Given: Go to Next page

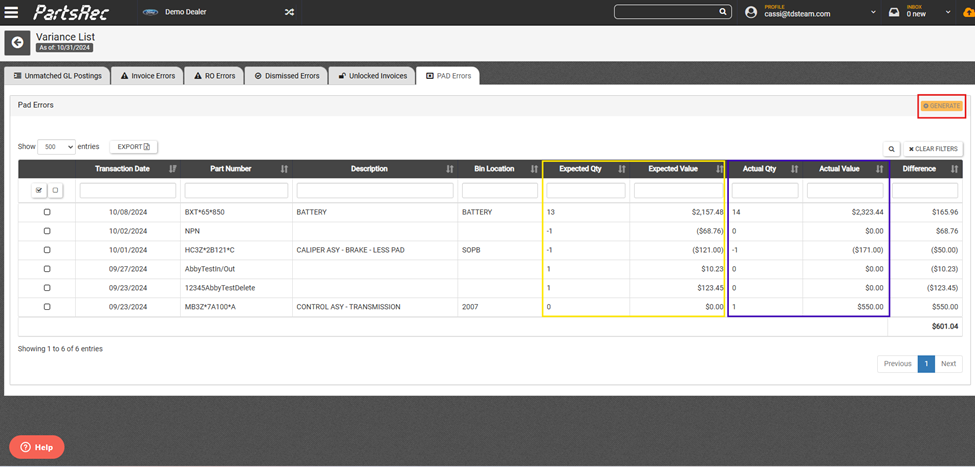Looking at the screenshot, I should click(948, 364).
